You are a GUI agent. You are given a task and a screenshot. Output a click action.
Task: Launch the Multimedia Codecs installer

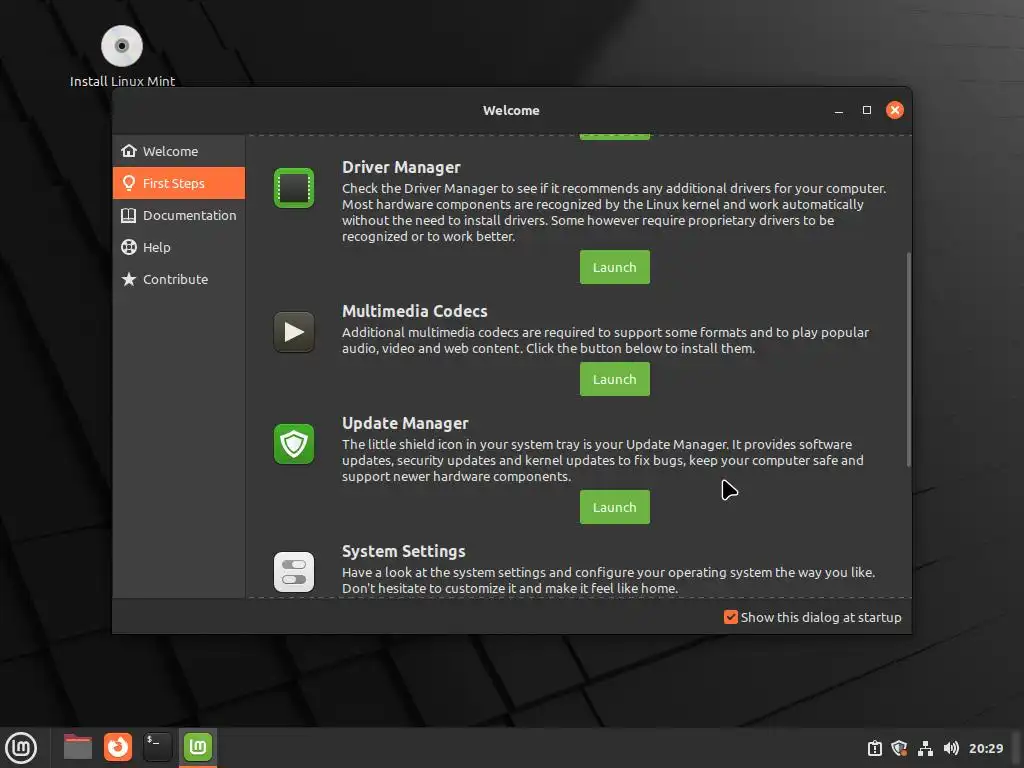[x=615, y=379]
